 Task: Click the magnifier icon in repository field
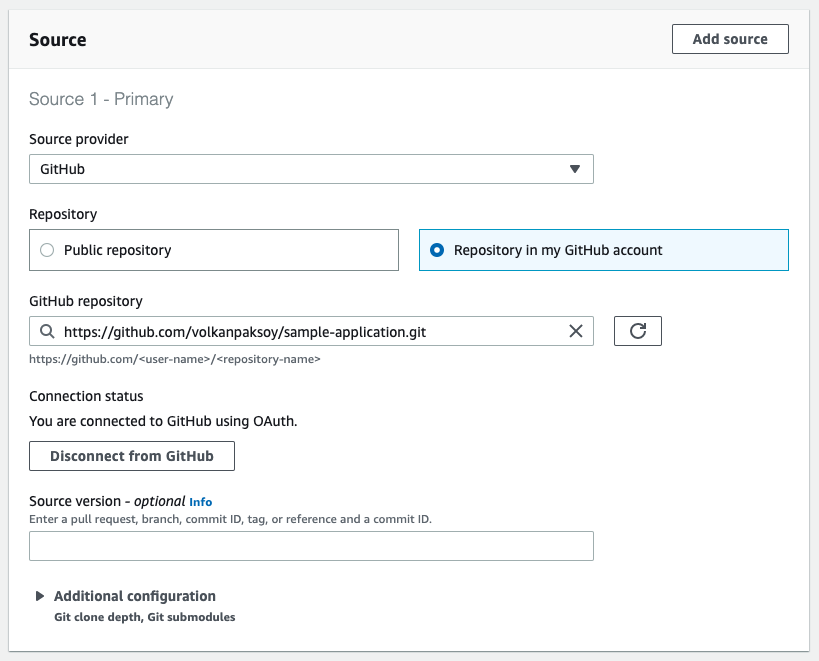click(47, 331)
